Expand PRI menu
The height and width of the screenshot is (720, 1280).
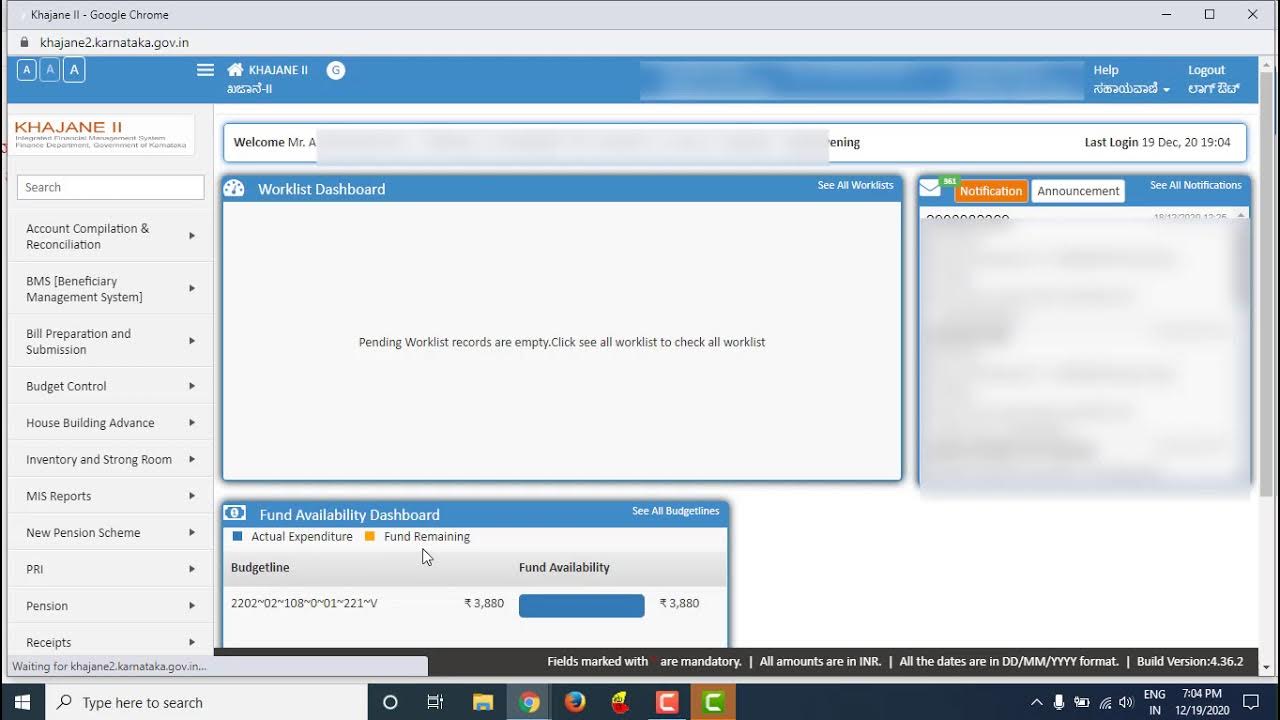coord(110,569)
